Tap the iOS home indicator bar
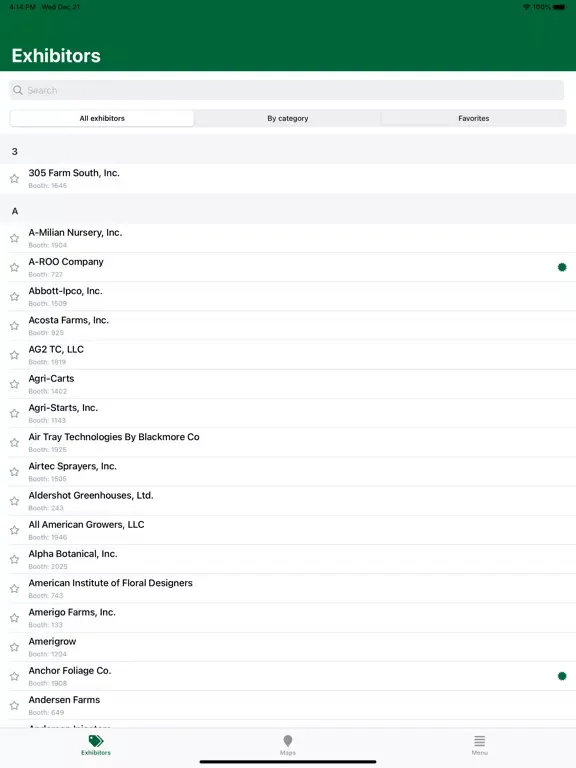The width and height of the screenshot is (576, 768). tap(288, 762)
